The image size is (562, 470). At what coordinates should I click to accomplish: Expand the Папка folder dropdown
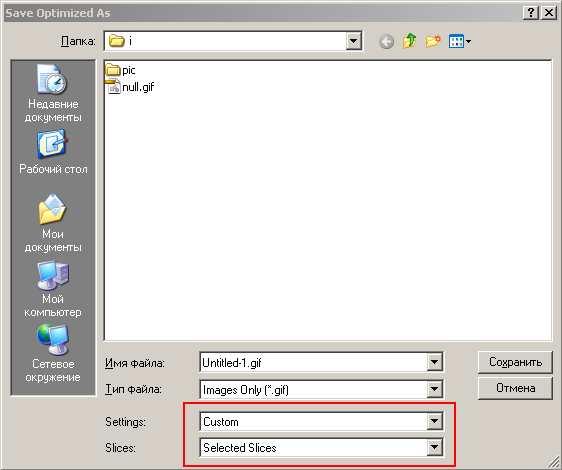pos(353,41)
